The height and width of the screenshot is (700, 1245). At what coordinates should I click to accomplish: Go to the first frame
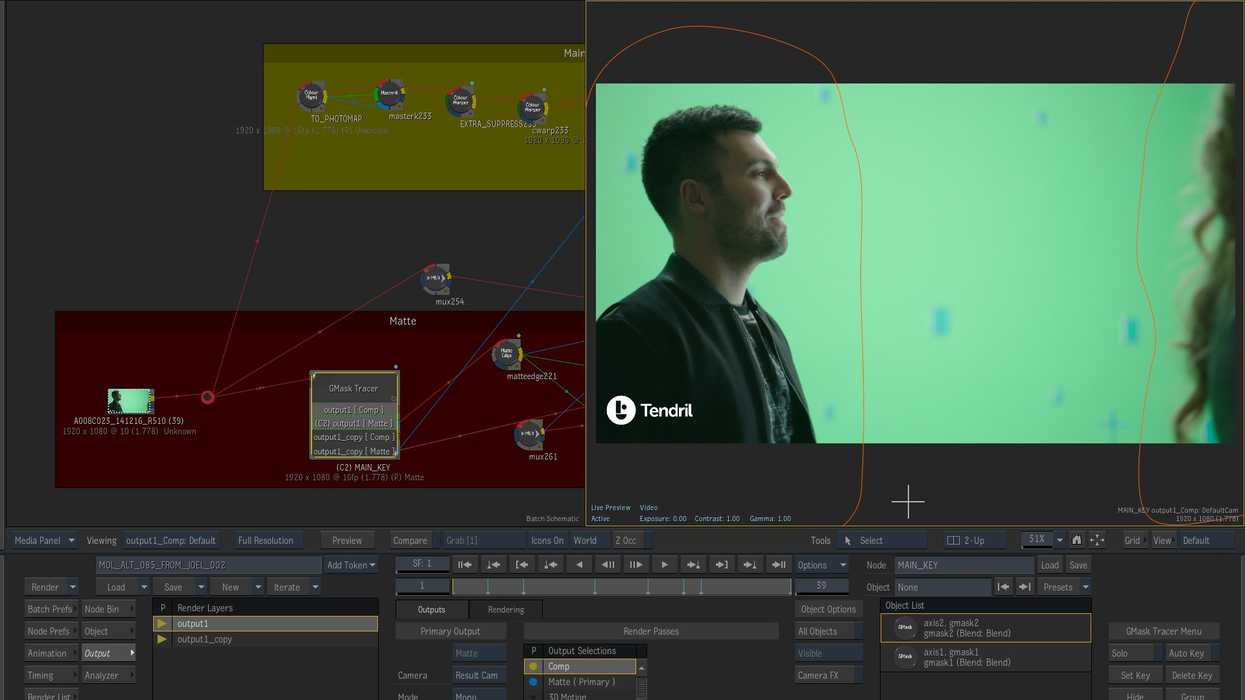tap(464, 565)
